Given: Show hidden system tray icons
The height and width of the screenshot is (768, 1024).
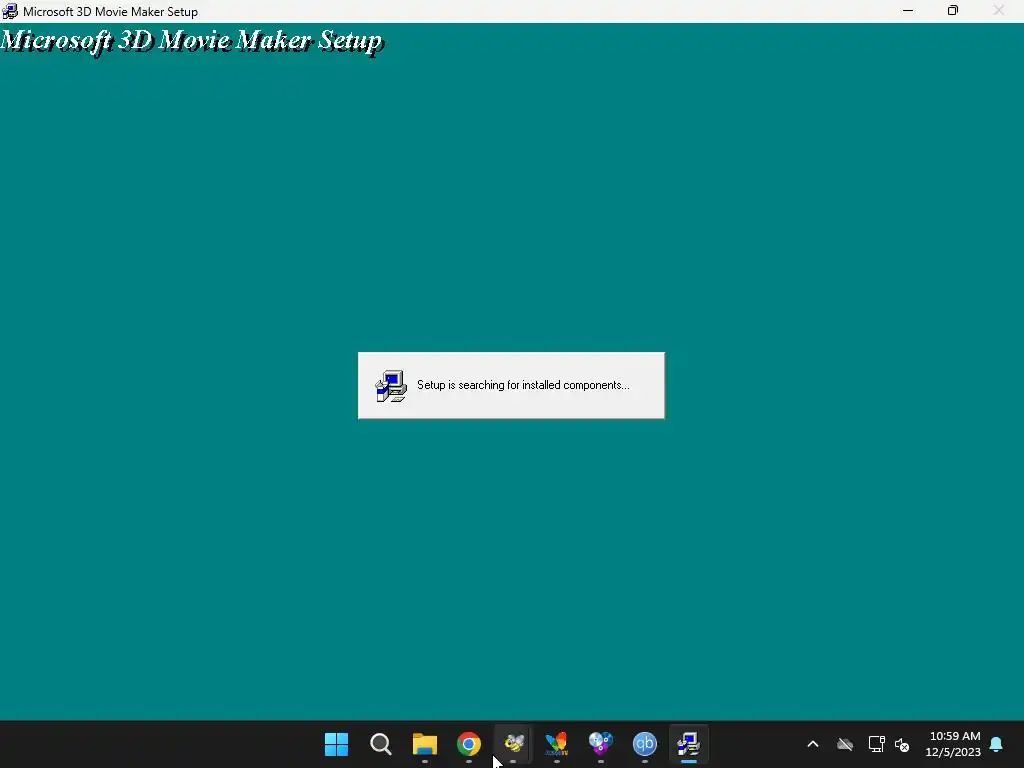Looking at the screenshot, I should tap(813, 744).
